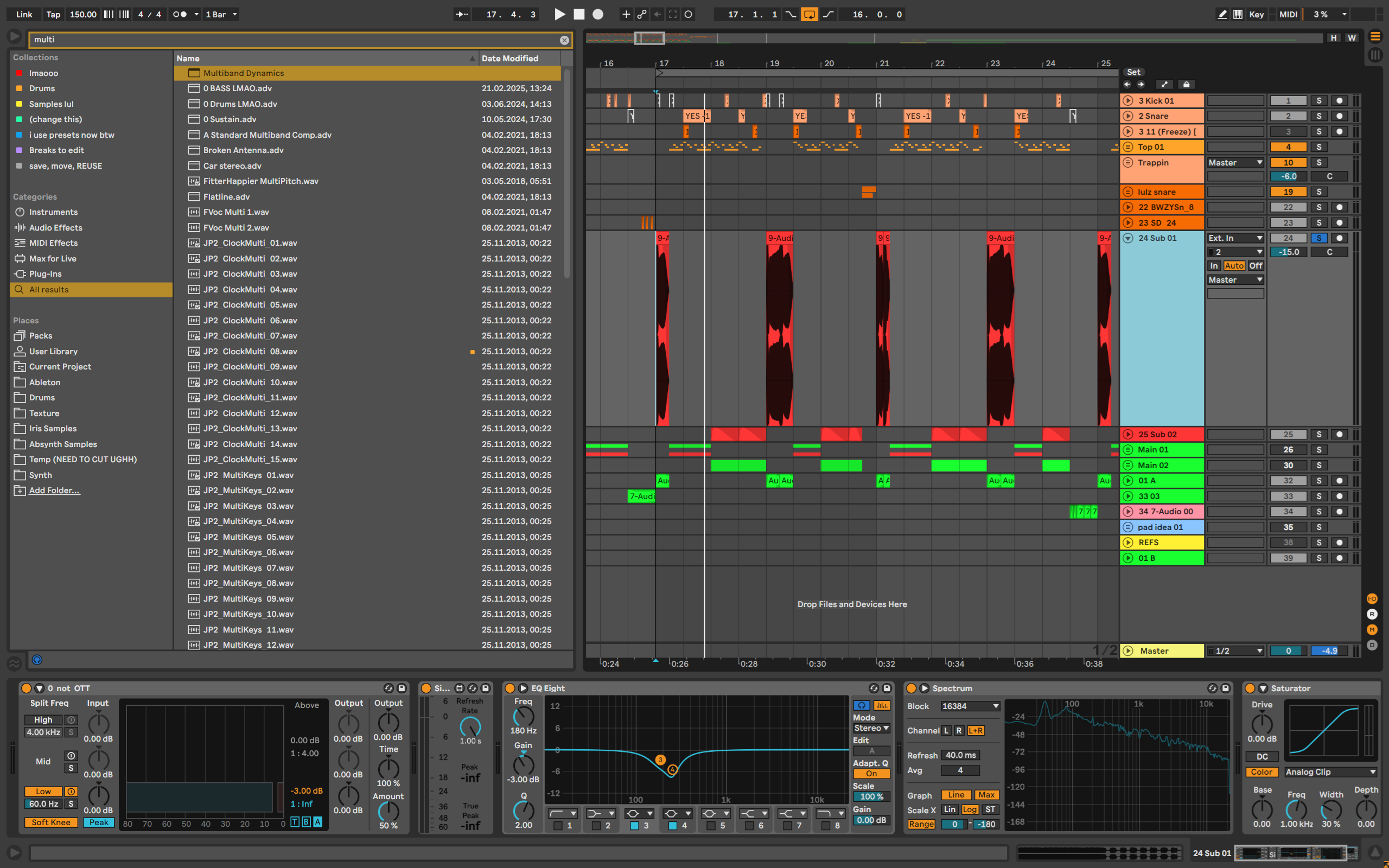The height and width of the screenshot is (868, 1389).
Task: Save preset of 0 not OTT device
Action: pyautogui.click(x=402, y=688)
